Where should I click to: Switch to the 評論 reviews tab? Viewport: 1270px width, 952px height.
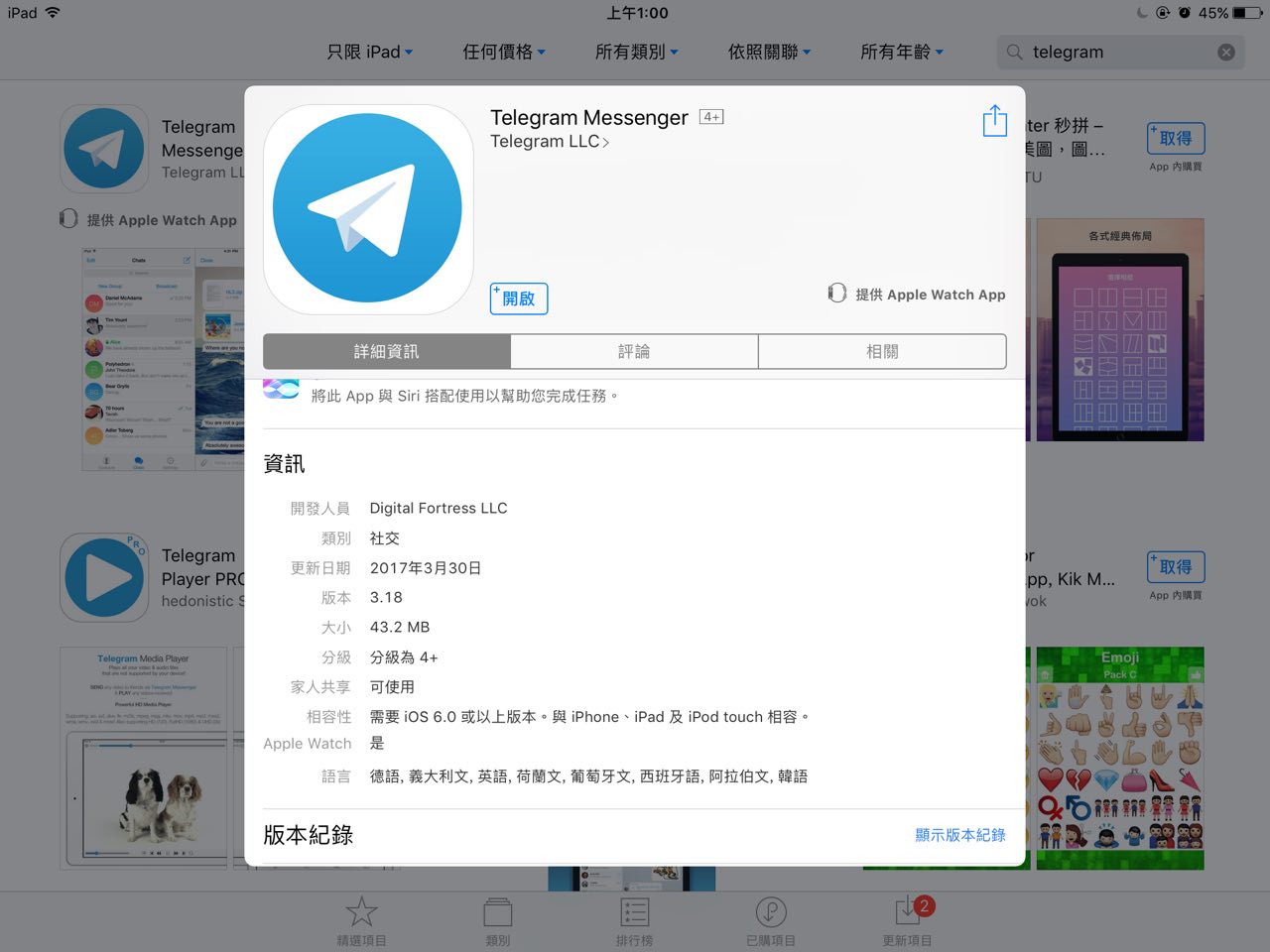(x=634, y=351)
